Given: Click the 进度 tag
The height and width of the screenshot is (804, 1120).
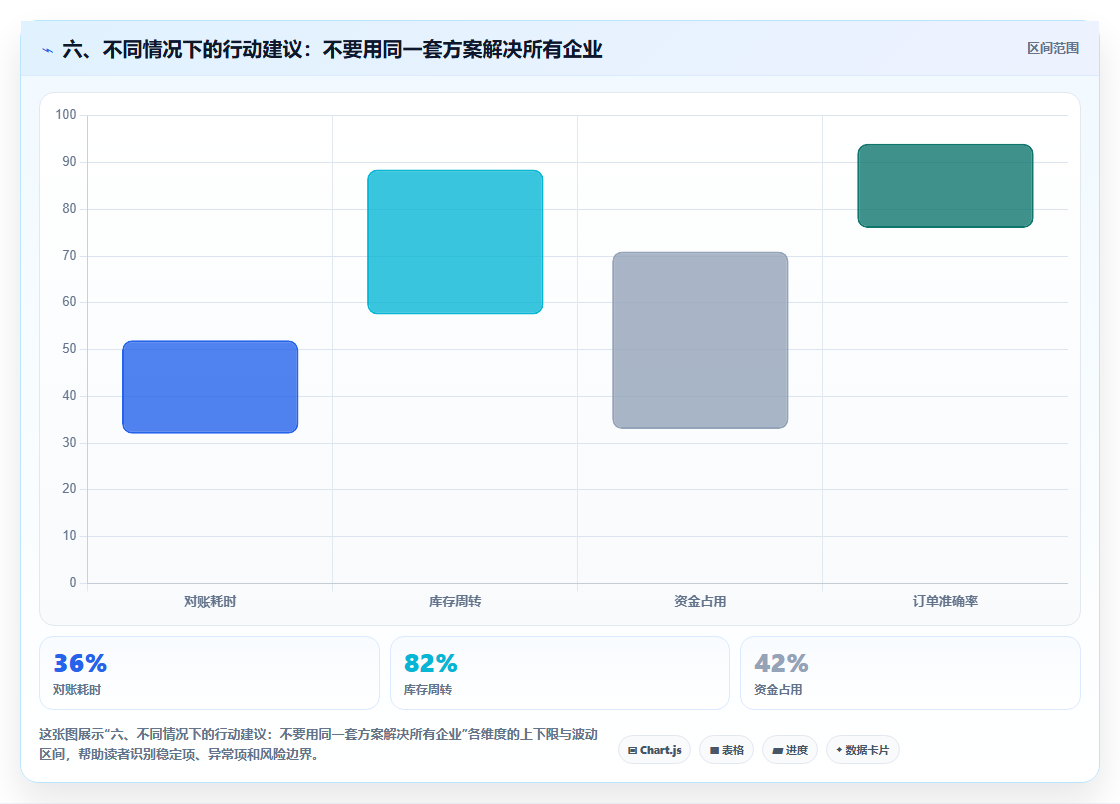Looking at the screenshot, I should point(790,750).
